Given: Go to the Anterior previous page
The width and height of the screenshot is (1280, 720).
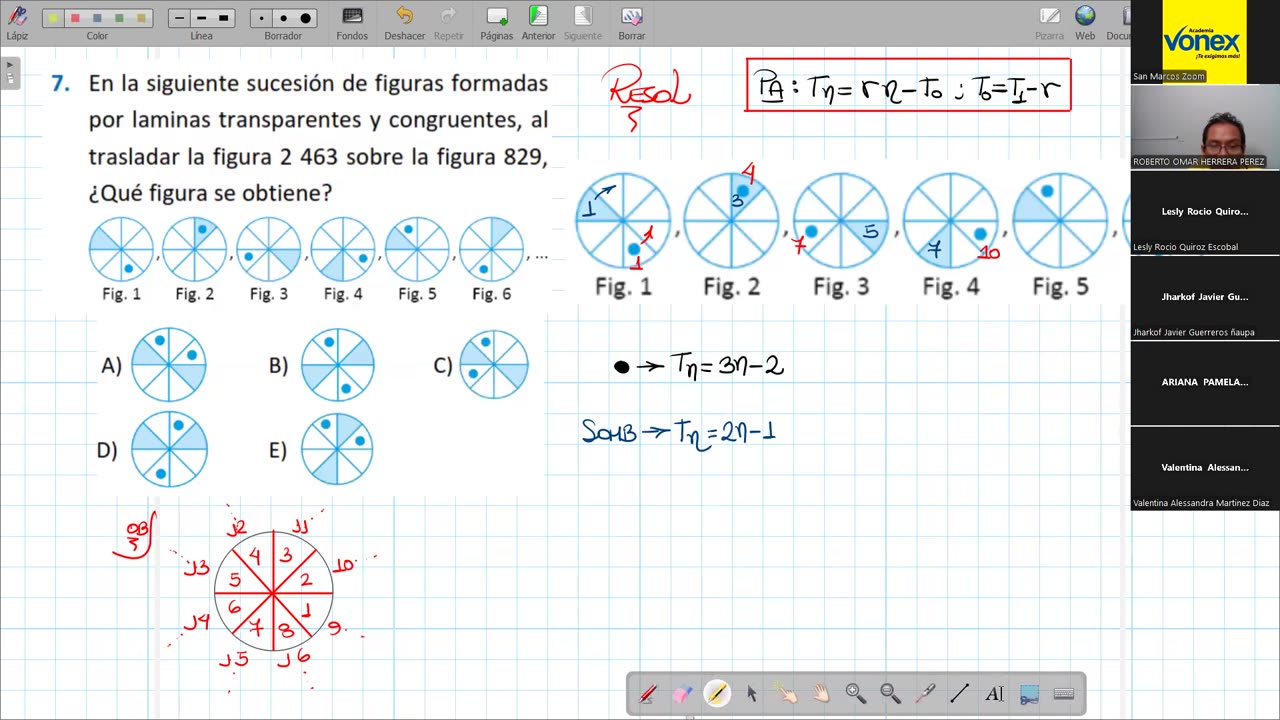Looking at the screenshot, I should tap(538, 22).
